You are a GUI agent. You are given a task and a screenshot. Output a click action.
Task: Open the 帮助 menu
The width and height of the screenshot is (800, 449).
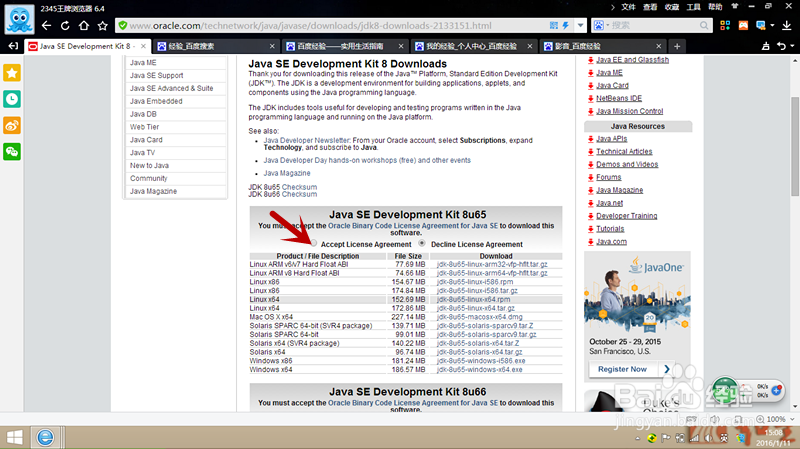coord(715,7)
